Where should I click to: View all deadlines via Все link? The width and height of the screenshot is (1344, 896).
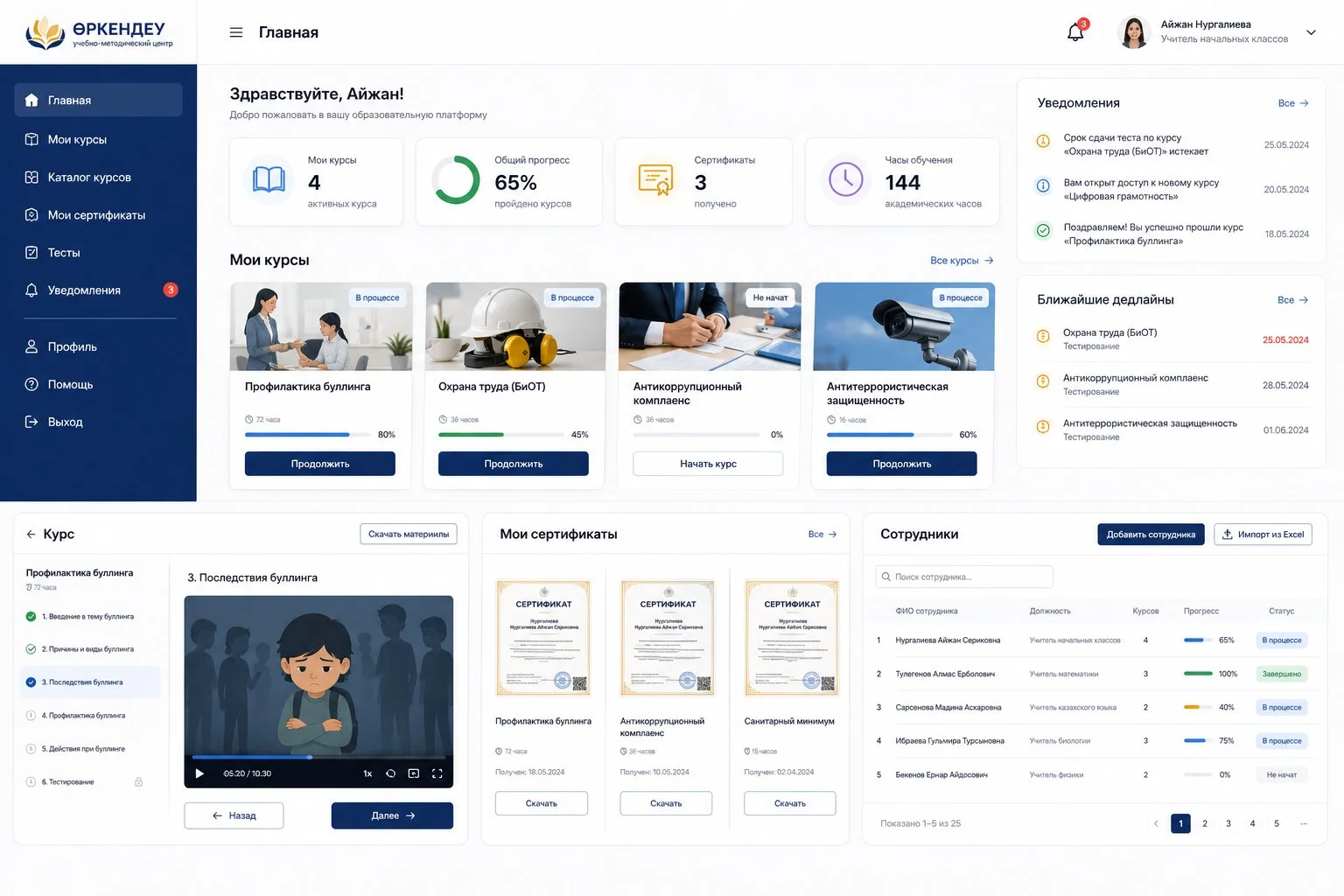tap(1292, 300)
